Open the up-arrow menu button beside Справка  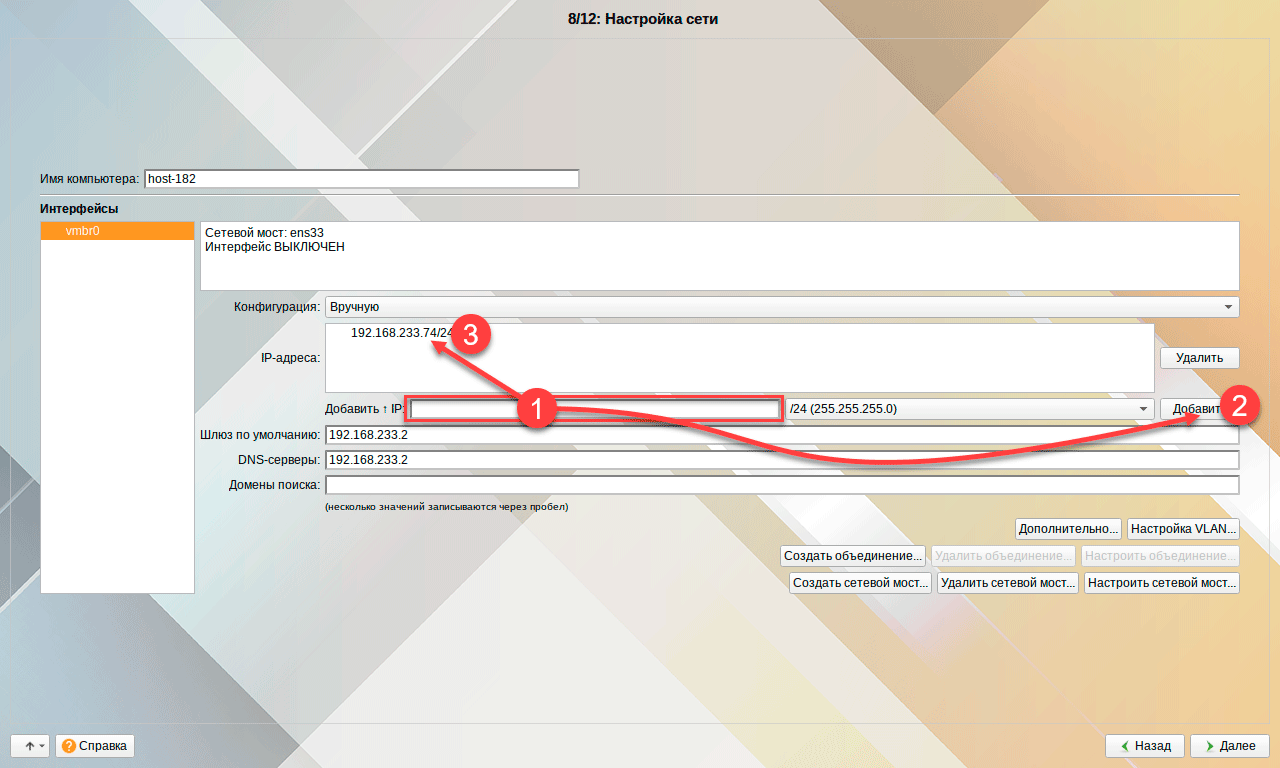pos(30,746)
